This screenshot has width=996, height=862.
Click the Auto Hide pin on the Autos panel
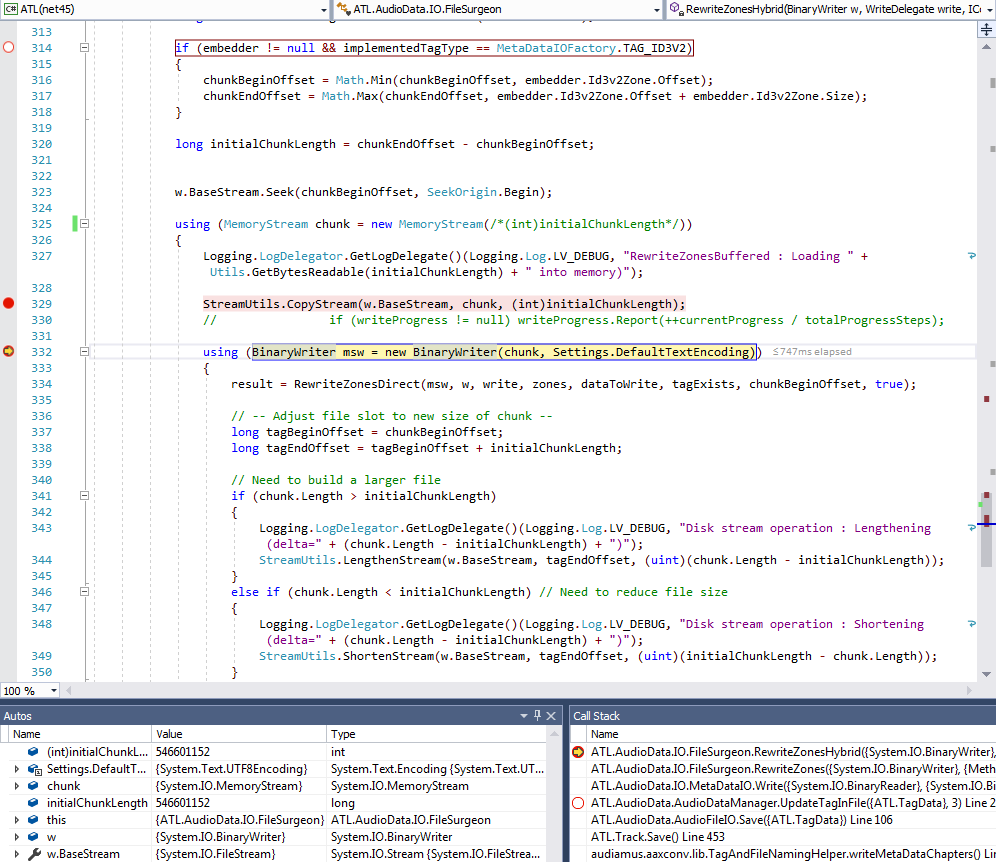pyautogui.click(x=536, y=715)
